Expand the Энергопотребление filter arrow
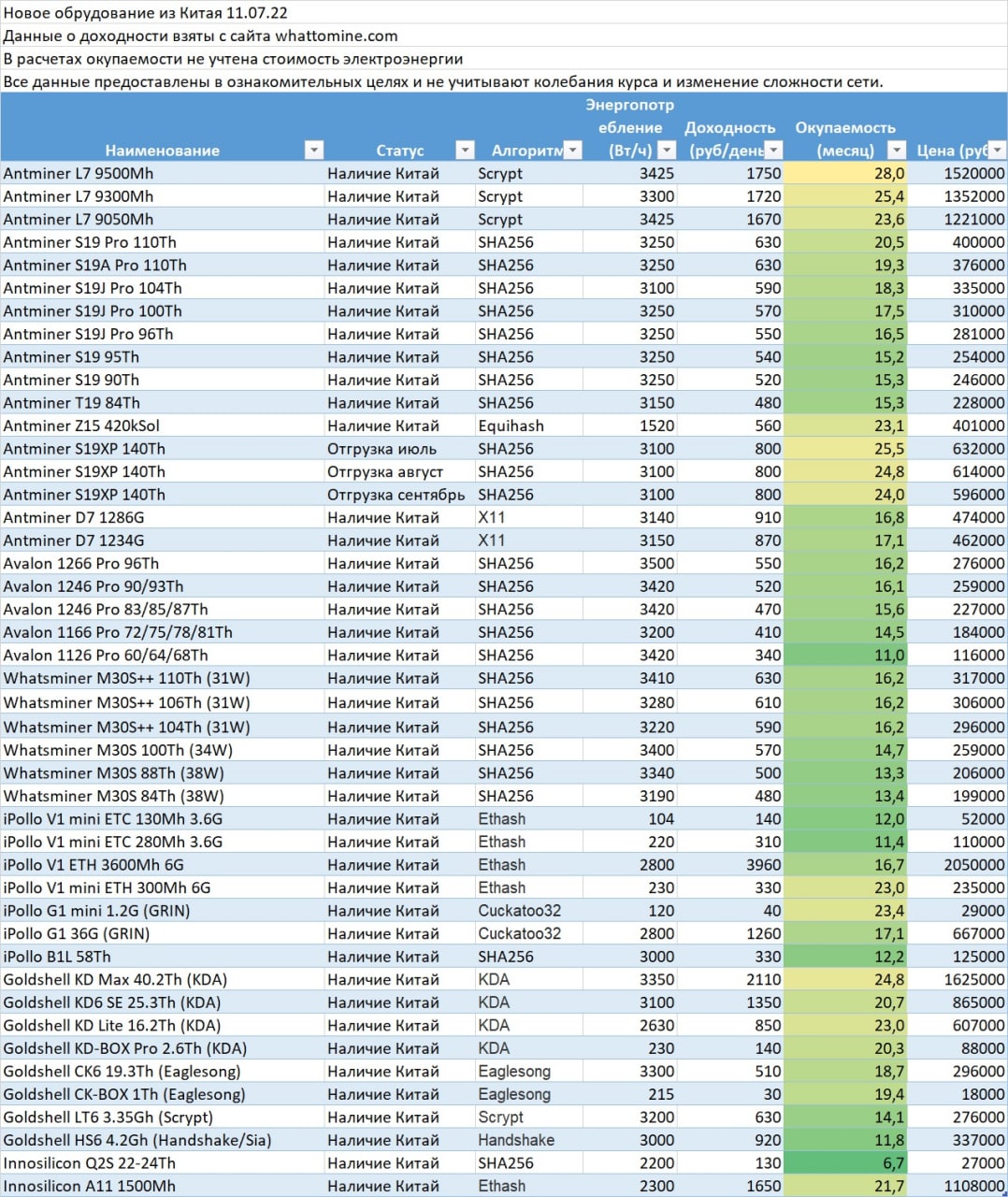The width and height of the screenshot is (1008, 1197). coord(667,150)
